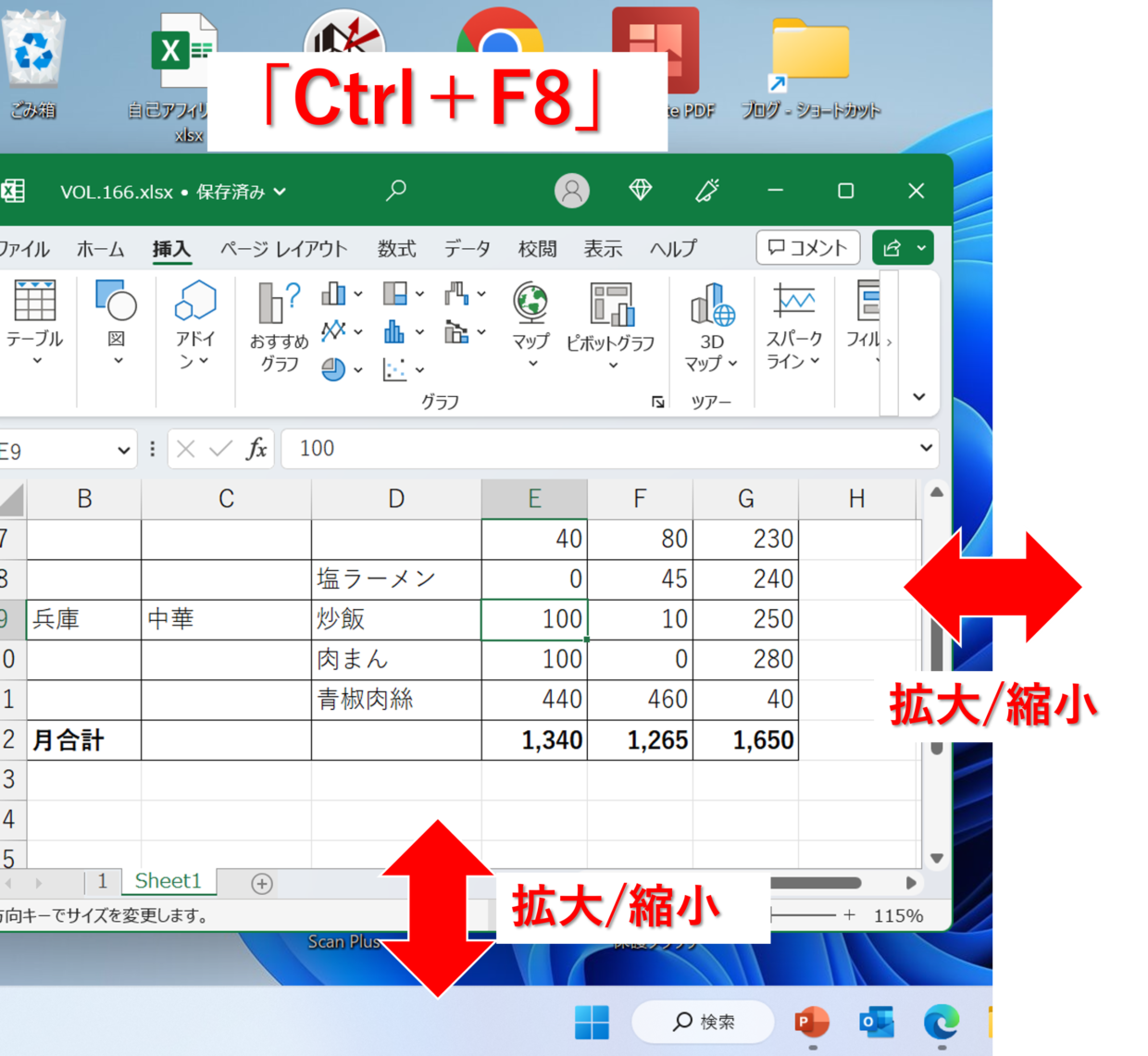Confirm the entry with the checkmark icon
This screenshot has height=1056, width=1148.
pos(220,449)
